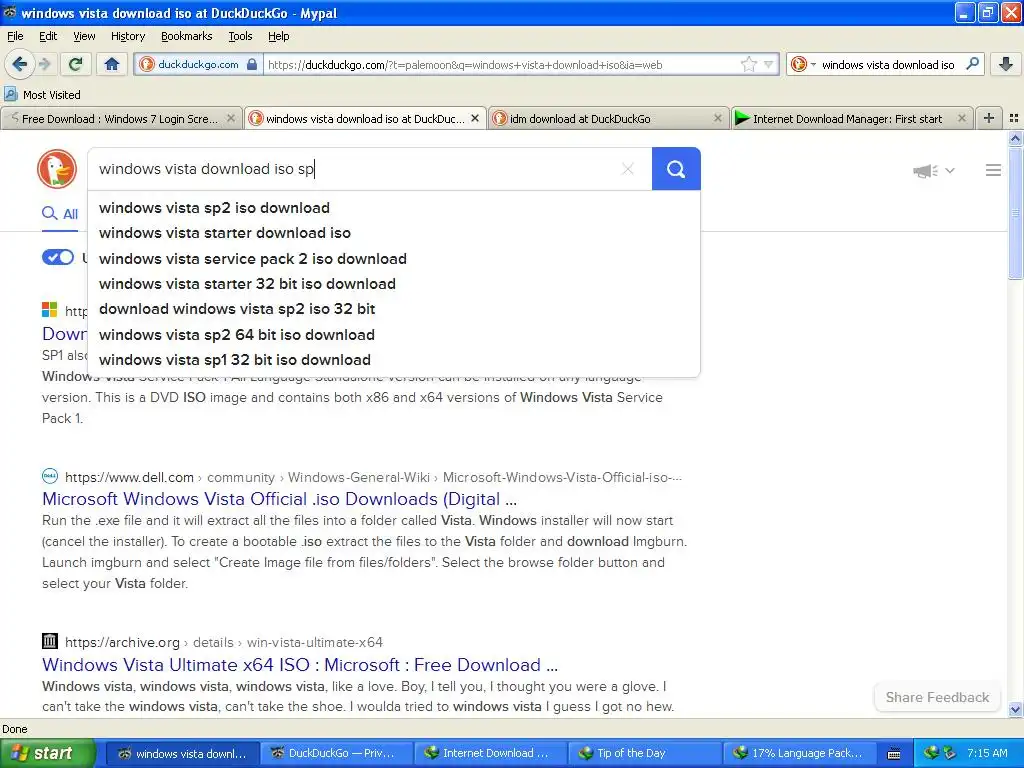Open the Bookmarks menu

click(x=186, y=36)
